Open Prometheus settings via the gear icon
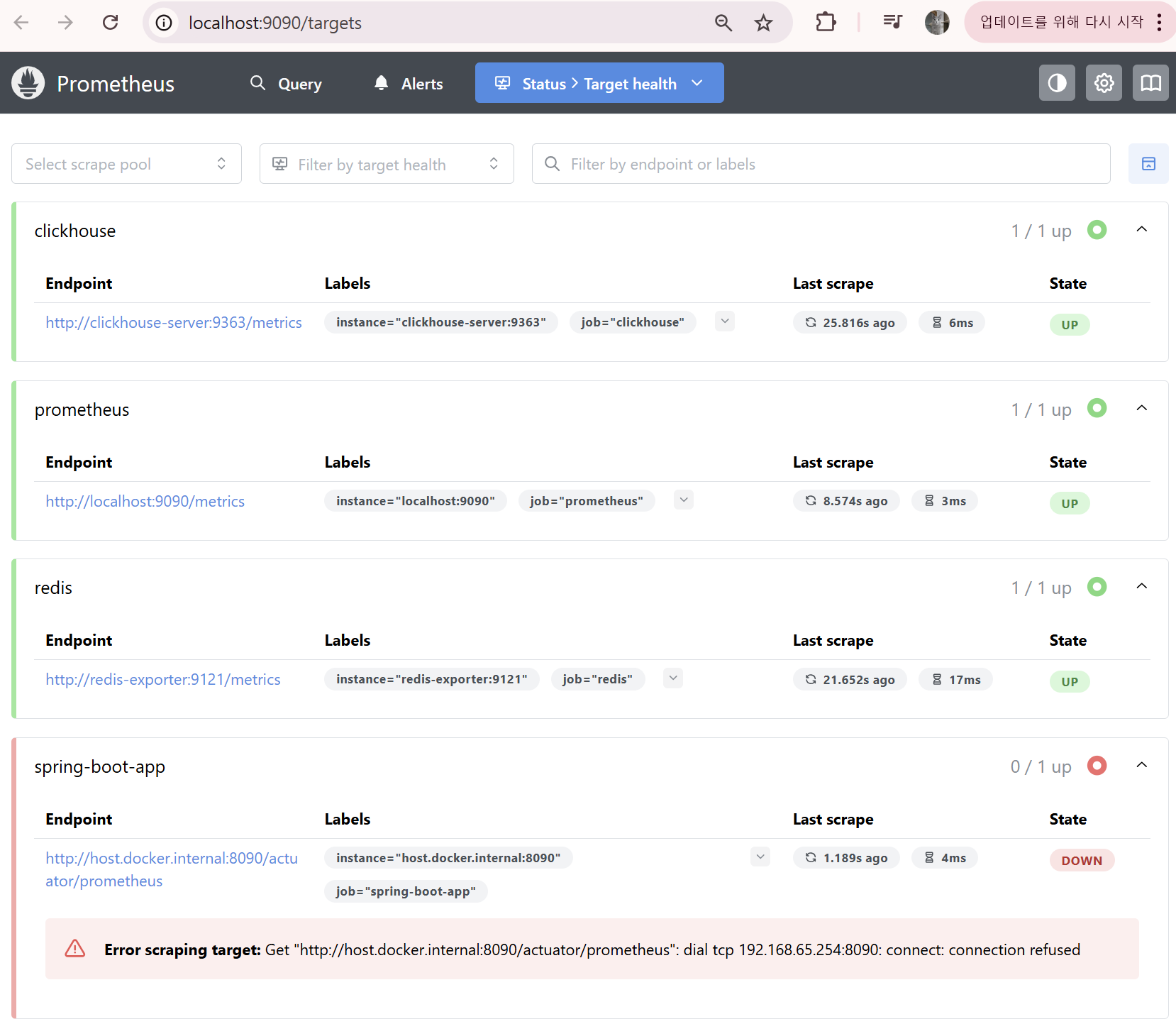The height and width of the screenshot is (1024, 1176). click(1104, 82)
